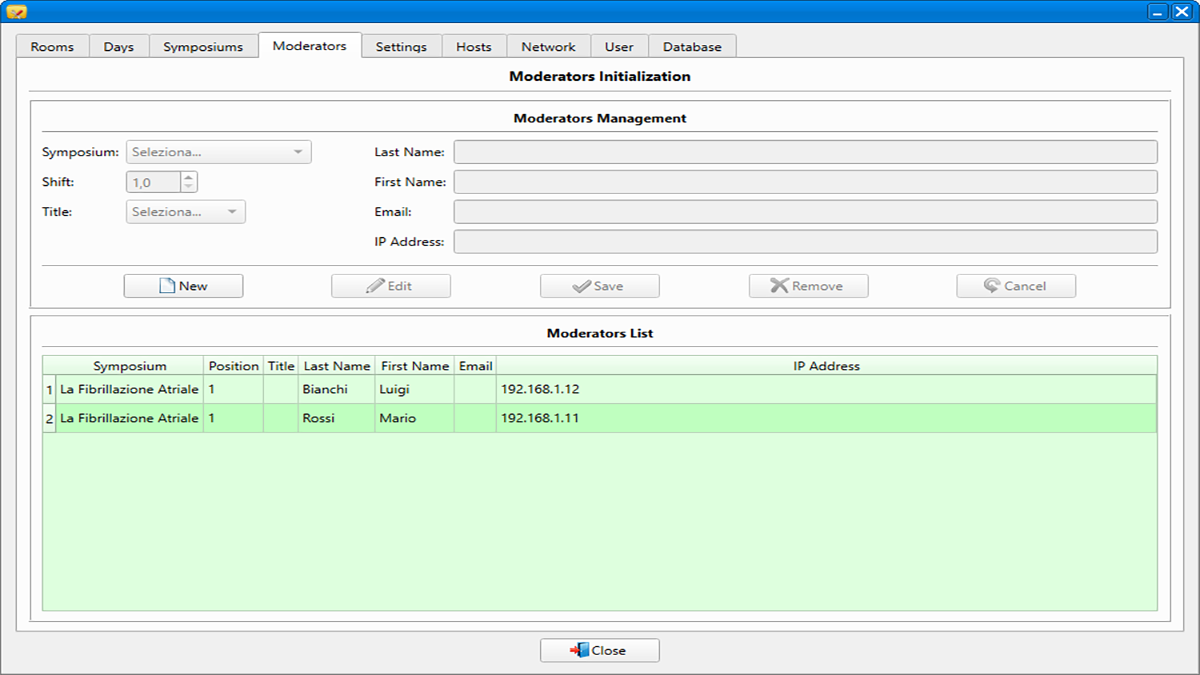Viewport: 1200px width, 675px height.
Task: Switch to the Days tab
Action: pyautogui.click(x=118, y=46)
